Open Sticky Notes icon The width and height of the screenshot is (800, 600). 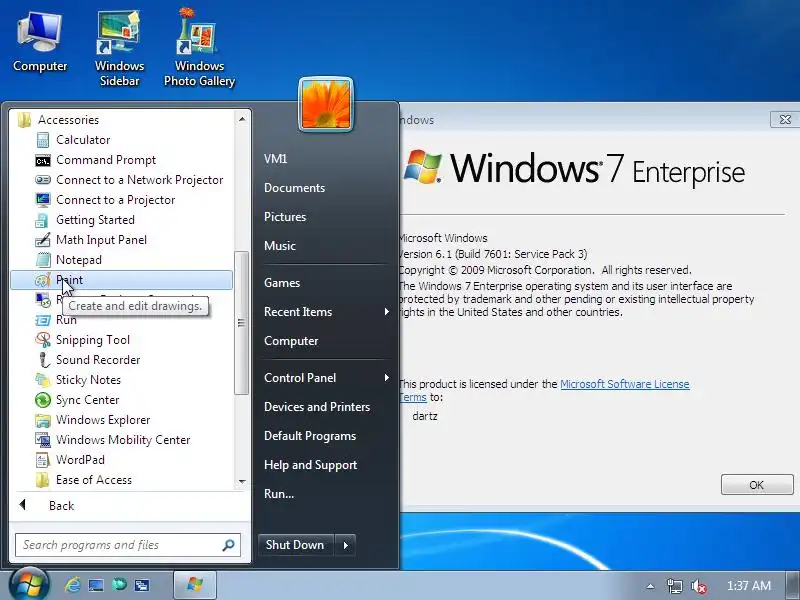[x=43, y=380]
